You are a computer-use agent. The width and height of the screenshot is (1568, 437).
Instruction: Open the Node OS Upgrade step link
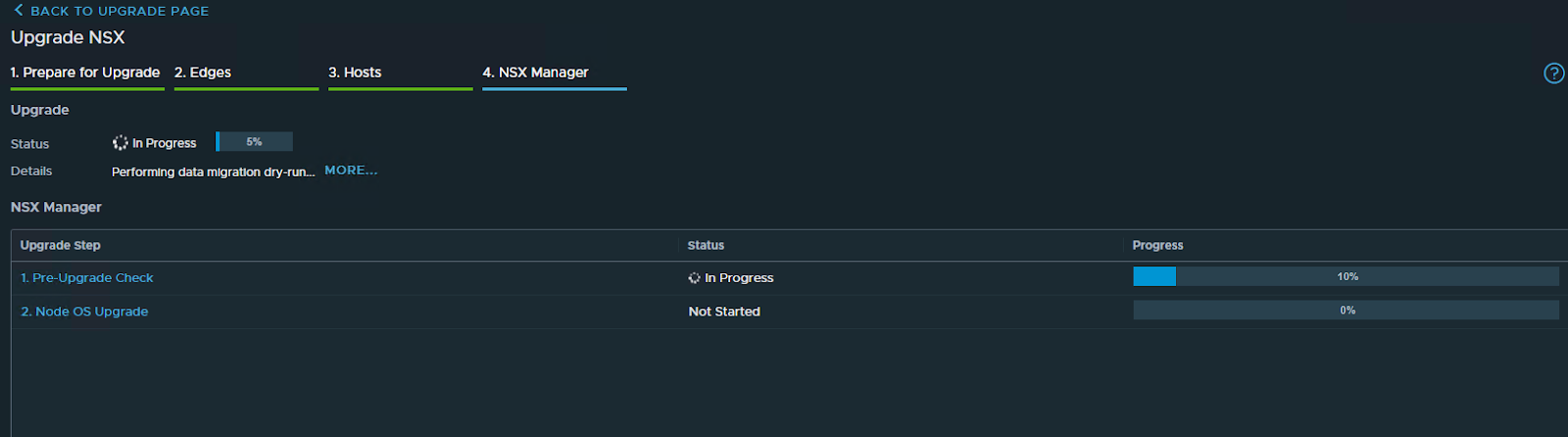pos(84,312)
